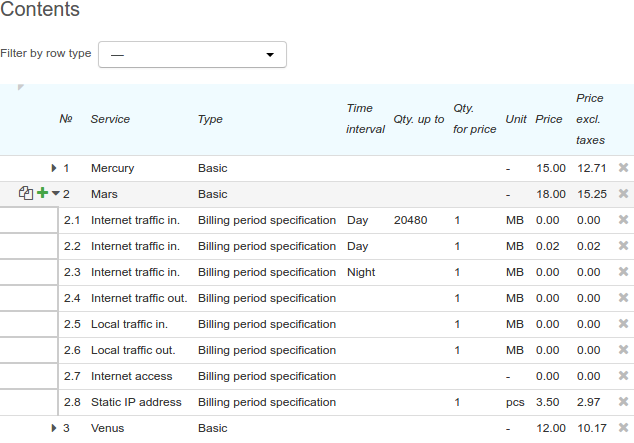
Task: Select Static IP address service
Action: 136,402
